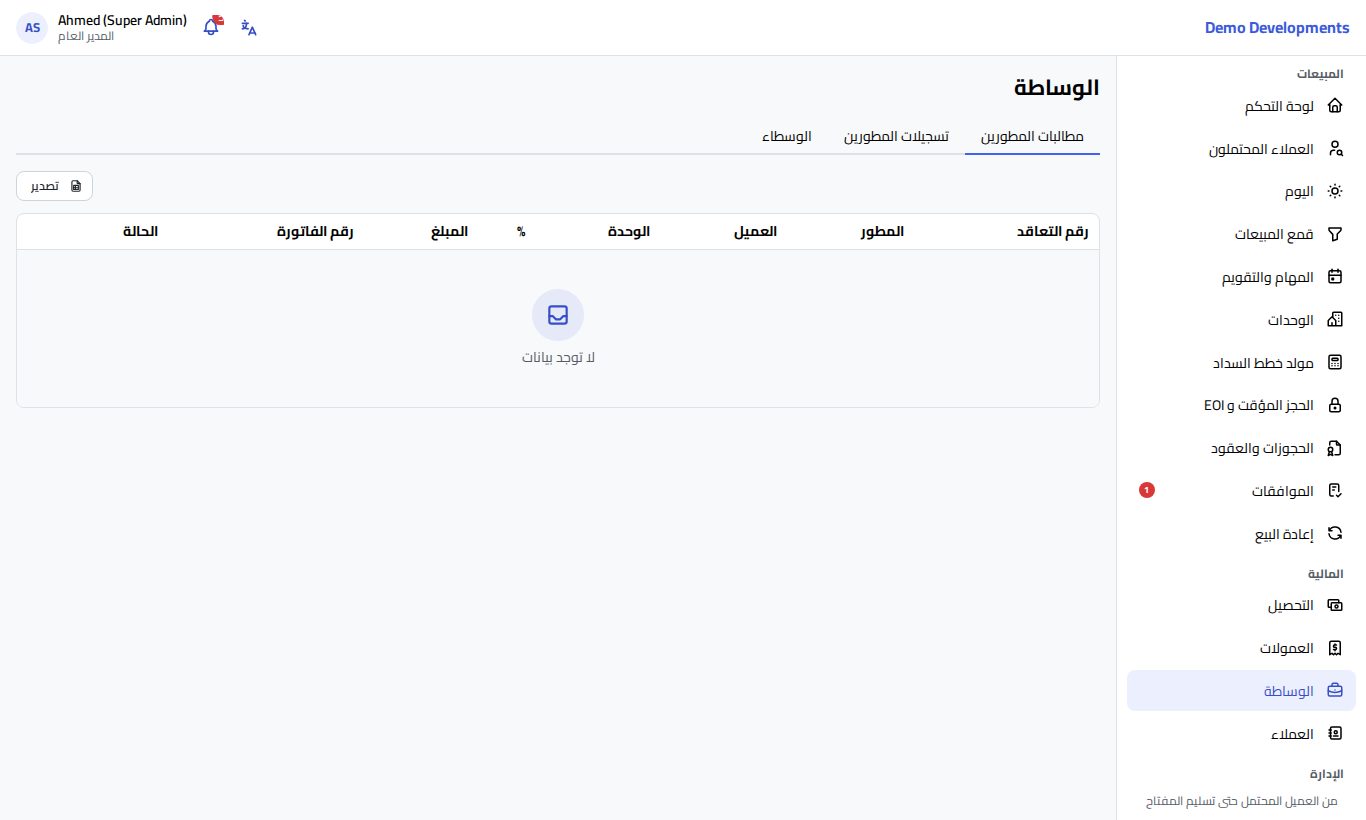Click the رقم الفاتورة column header
The height and width of the screenshot is (820, 1366).
315,232
